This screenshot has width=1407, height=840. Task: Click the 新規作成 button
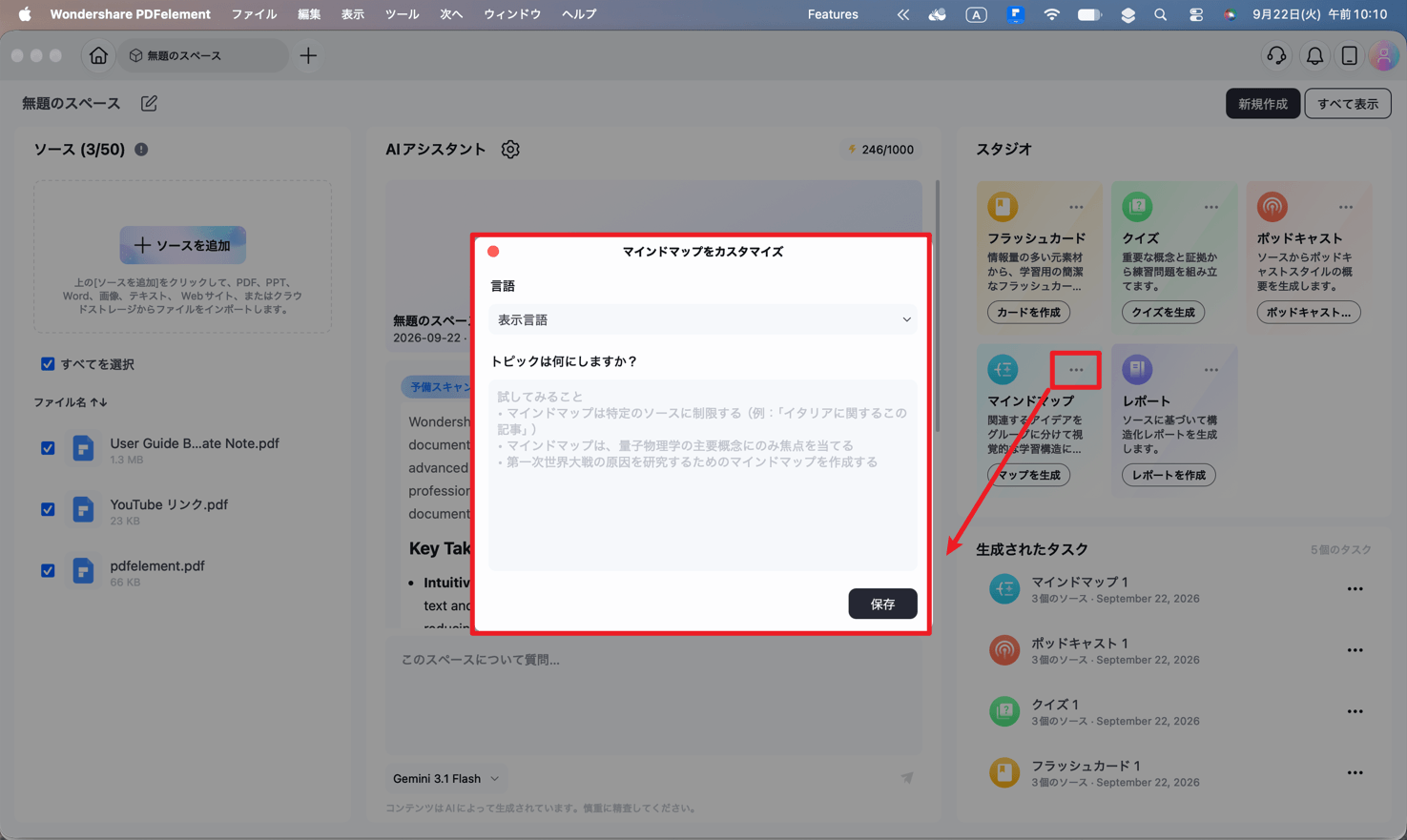pyautogui.click(x=1262, y=103)
